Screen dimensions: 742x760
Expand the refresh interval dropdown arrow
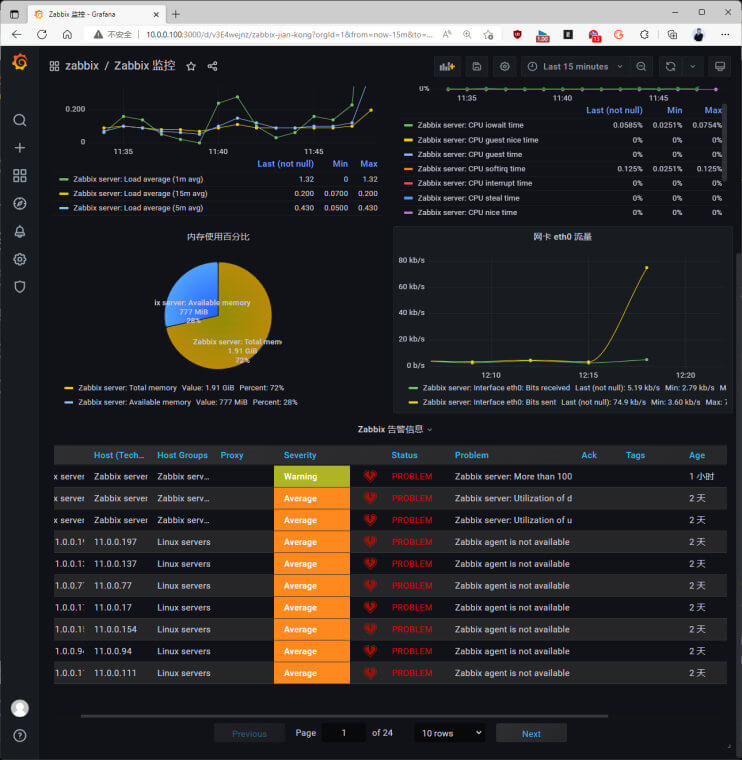693,66
